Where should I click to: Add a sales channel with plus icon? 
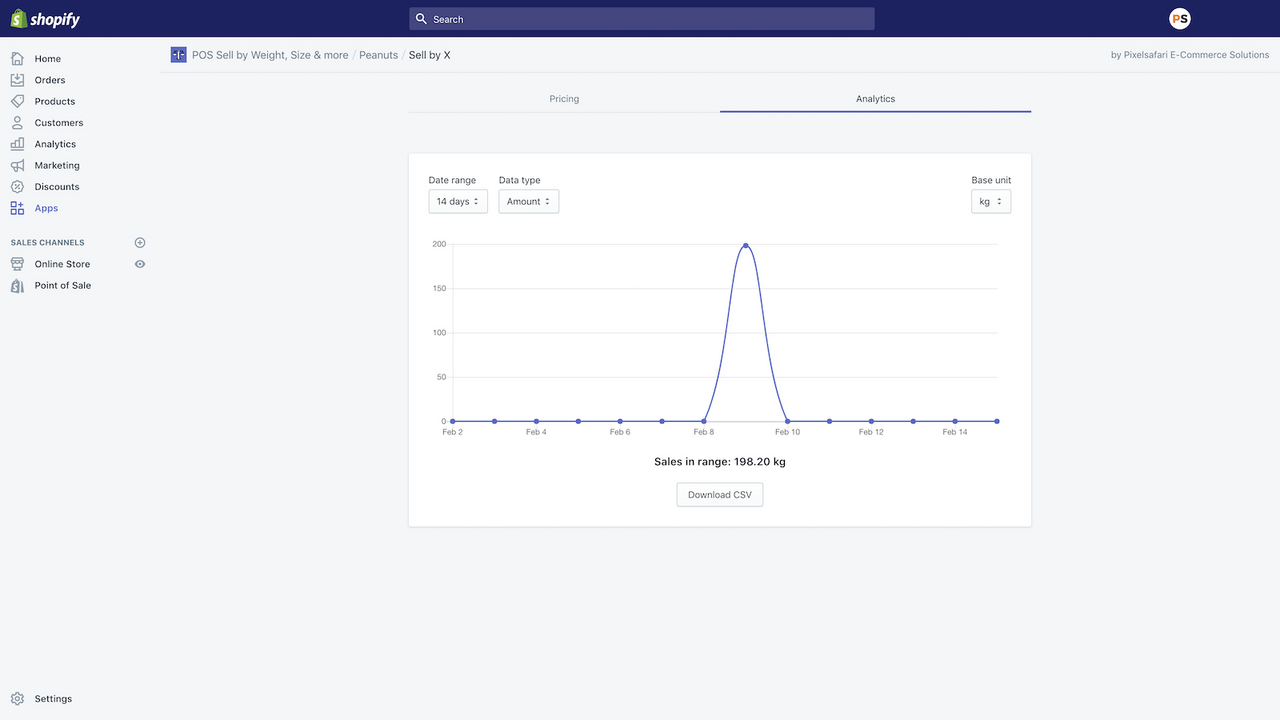point(140,243)
